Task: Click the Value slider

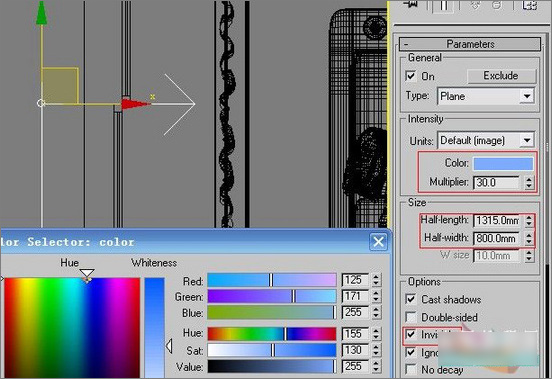Action: pyautogui.click(x=272, y=367)
